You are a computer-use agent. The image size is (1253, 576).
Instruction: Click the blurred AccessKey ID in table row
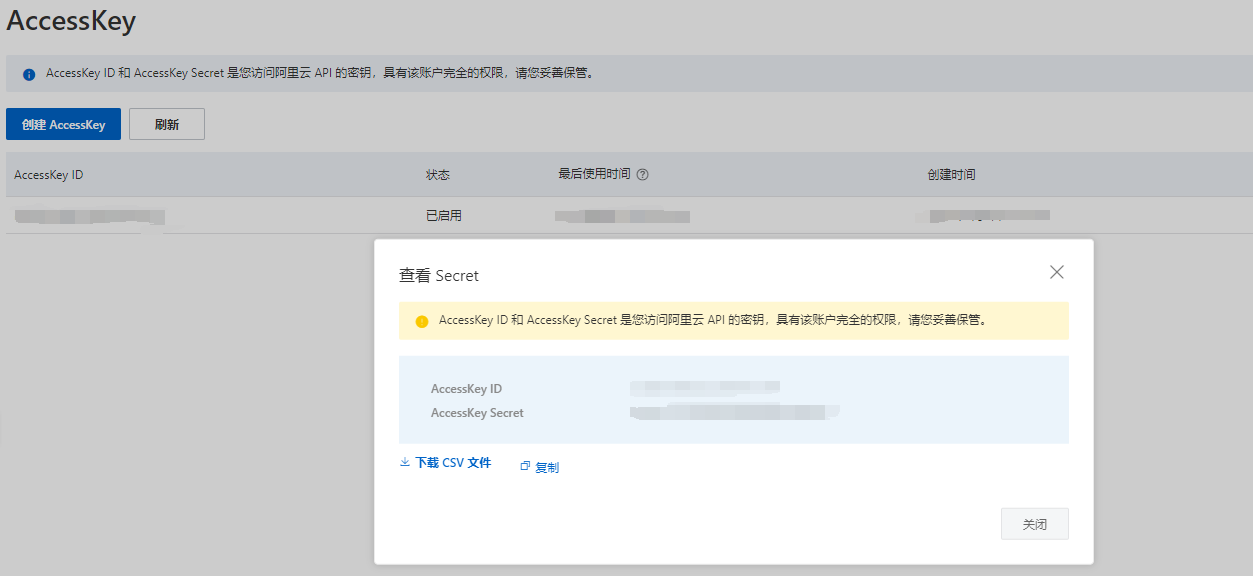coord(90,216)
